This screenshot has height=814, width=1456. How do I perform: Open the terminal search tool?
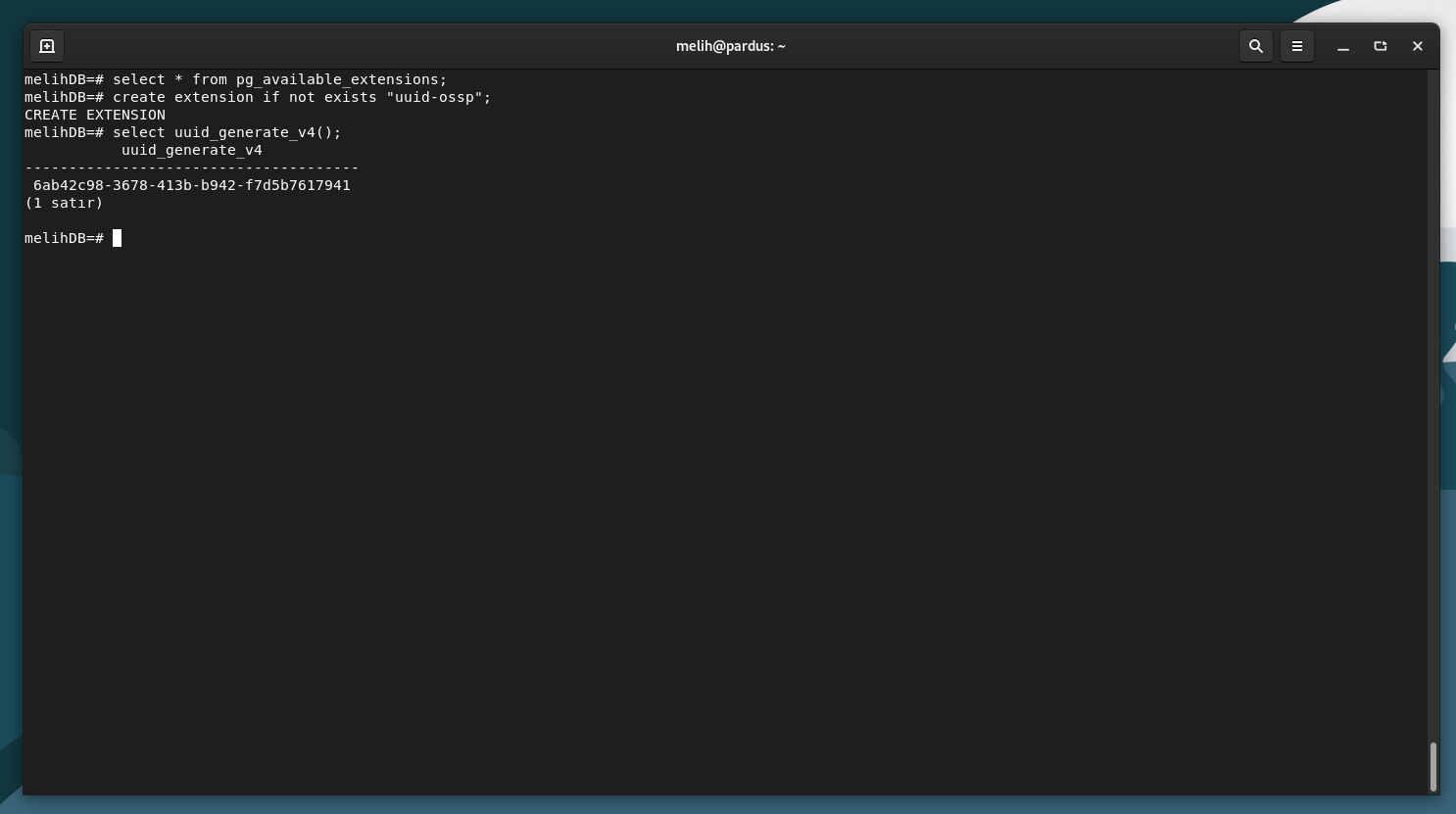[x=1255, y=46]
